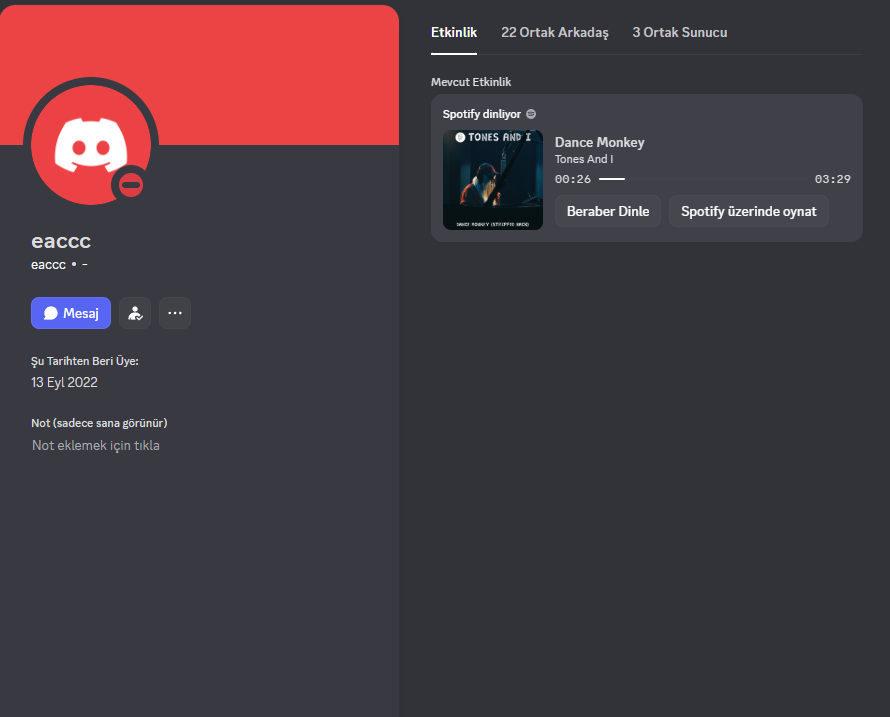Click the 00:26 elapsed time label
This screenshot has height=717, width=890.
tap(573, 179)
